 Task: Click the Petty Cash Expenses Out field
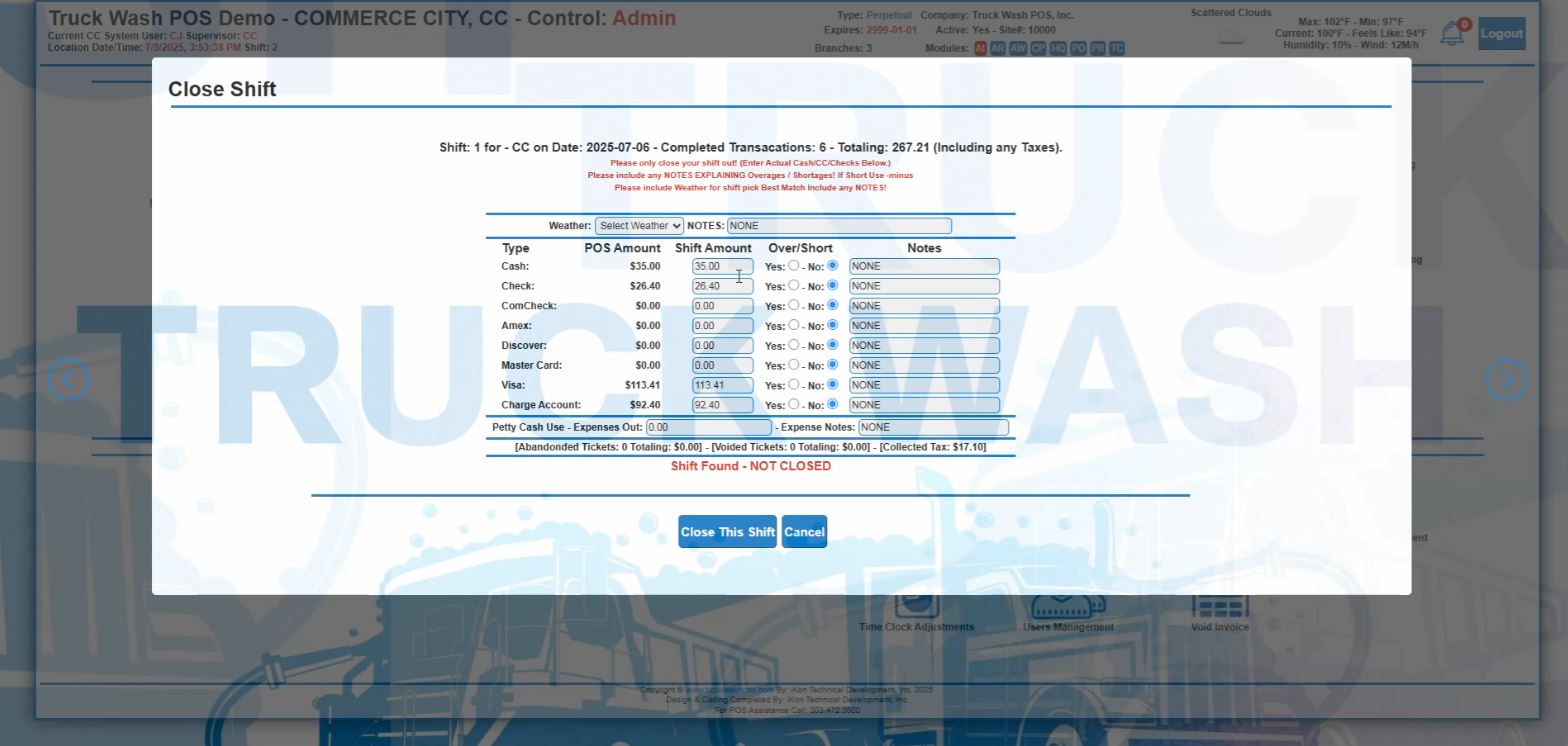(x=708, y=427)
